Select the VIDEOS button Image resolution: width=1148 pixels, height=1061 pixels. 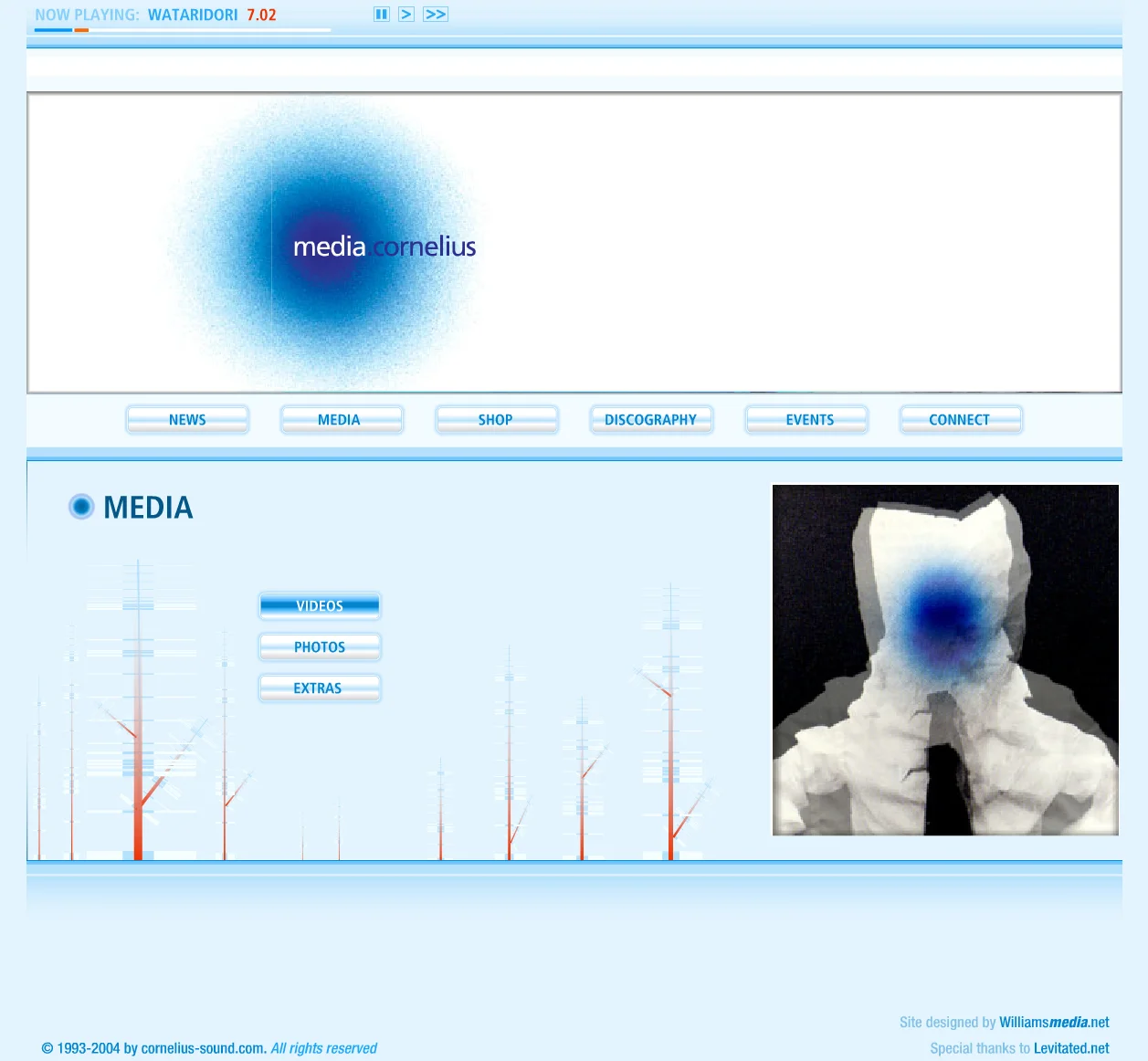(320, 606)
